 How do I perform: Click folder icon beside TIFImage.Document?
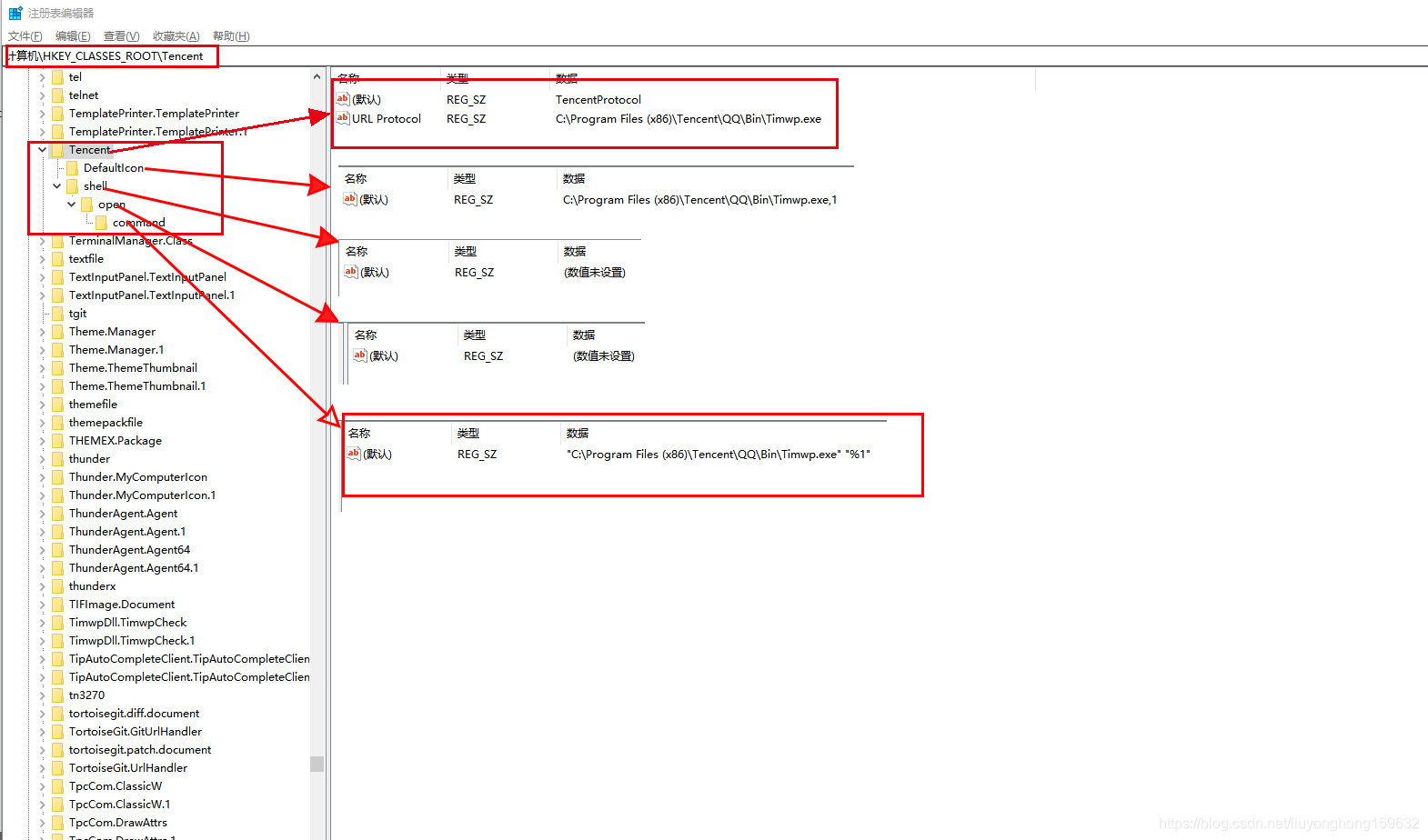(x=58, y=605)
